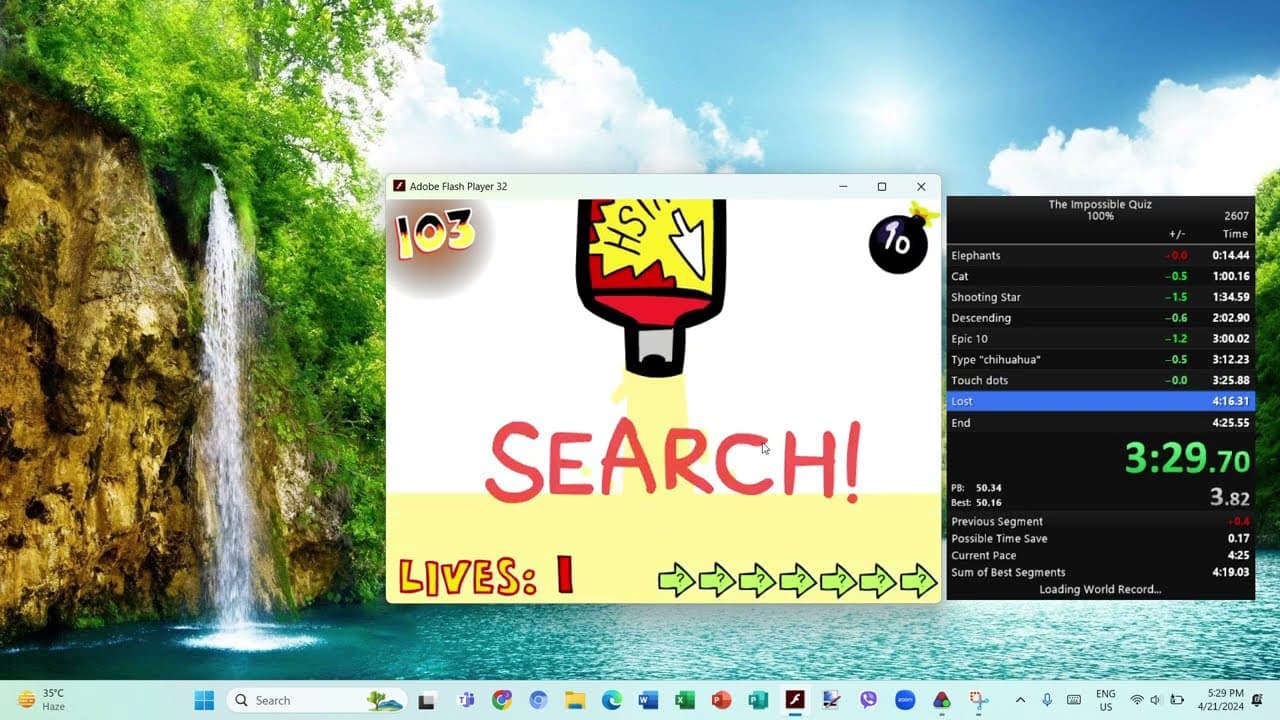The height and width of the screenshot is (720, 1280).
Task: Open Word from the taskbar
Action: 648,700
